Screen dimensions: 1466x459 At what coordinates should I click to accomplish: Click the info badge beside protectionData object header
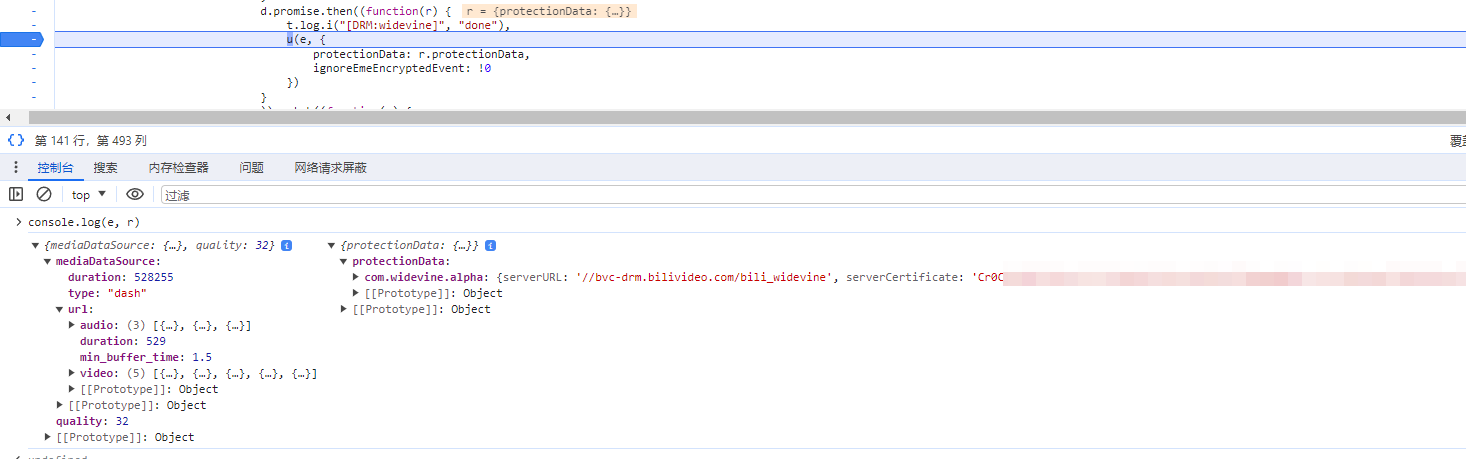(491, 245)
